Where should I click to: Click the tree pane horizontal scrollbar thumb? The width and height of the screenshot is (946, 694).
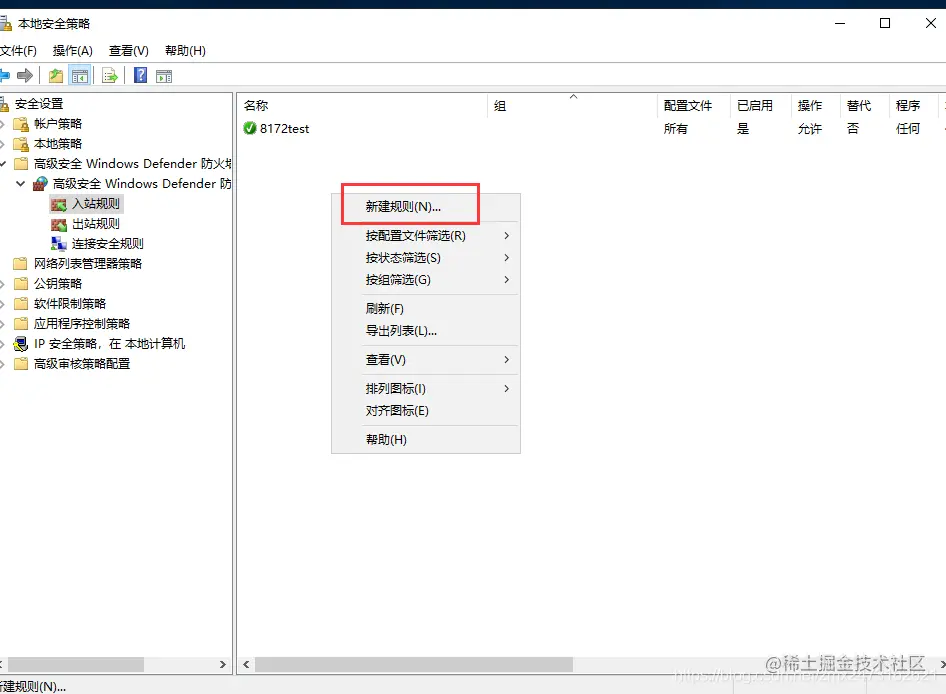(x=75, y=664)
